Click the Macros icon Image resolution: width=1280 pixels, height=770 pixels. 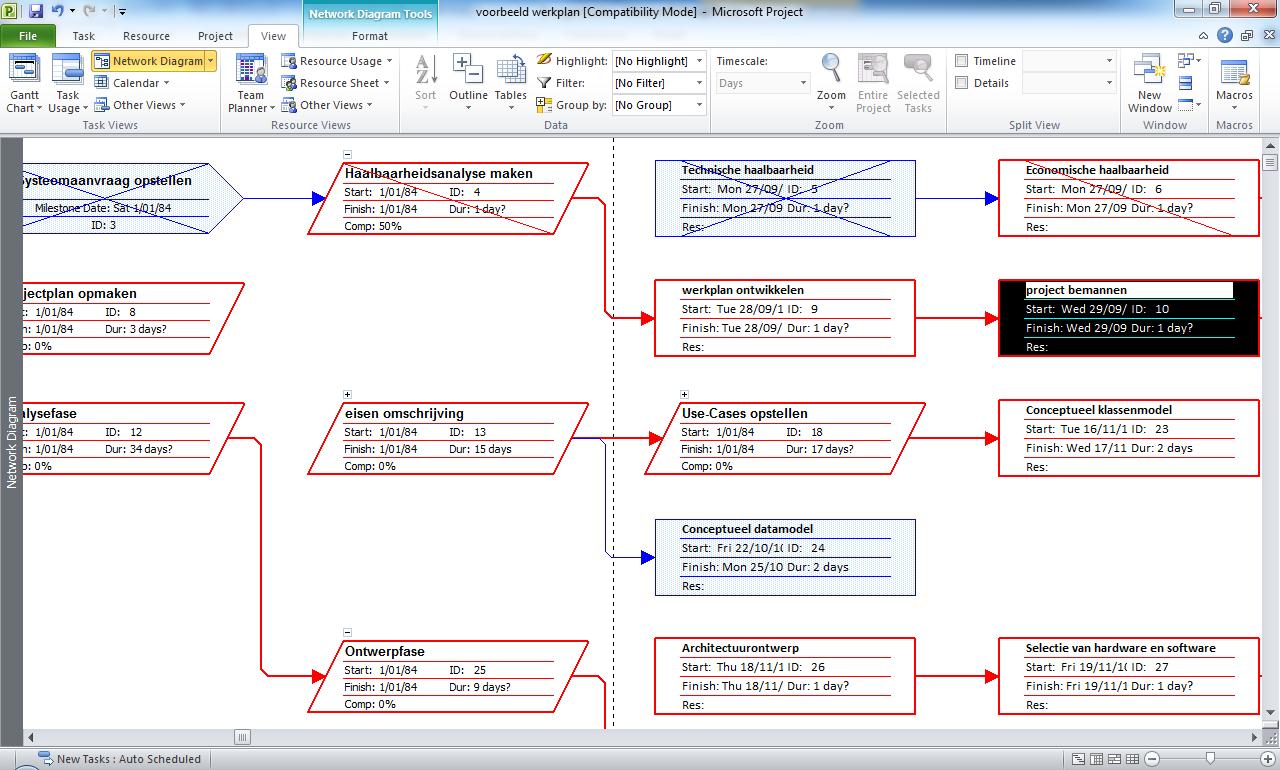1234,72
